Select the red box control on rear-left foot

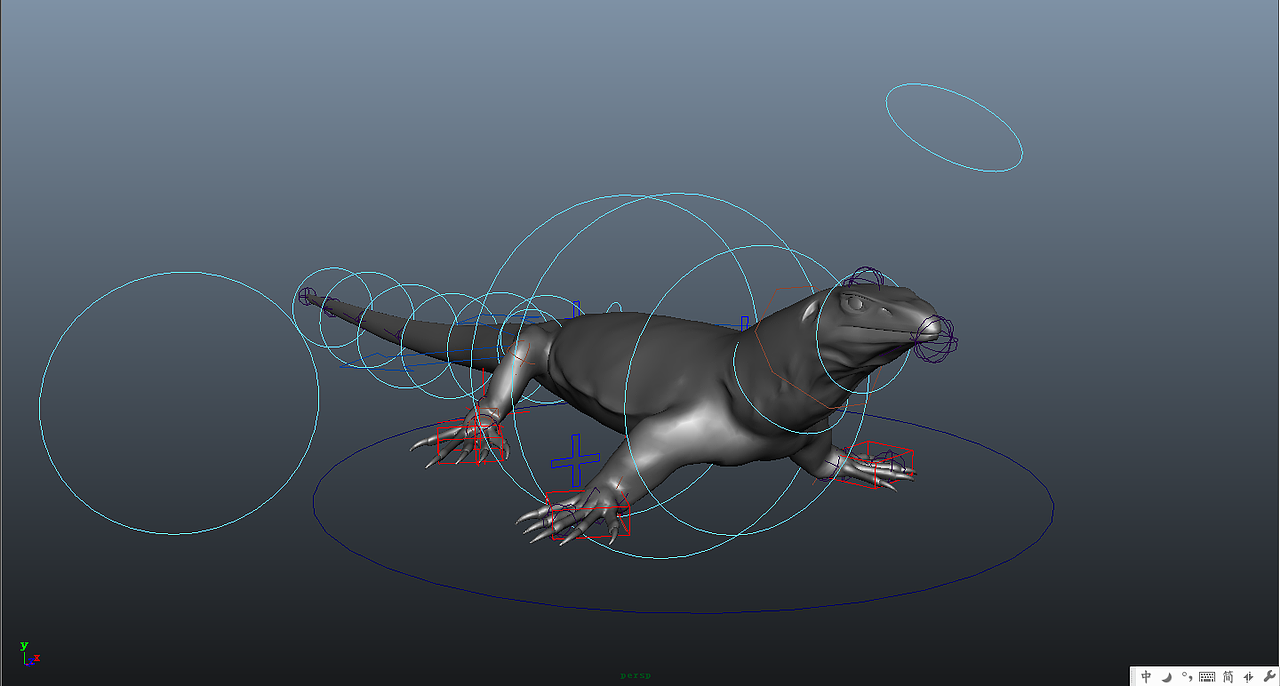pos(470,441)
